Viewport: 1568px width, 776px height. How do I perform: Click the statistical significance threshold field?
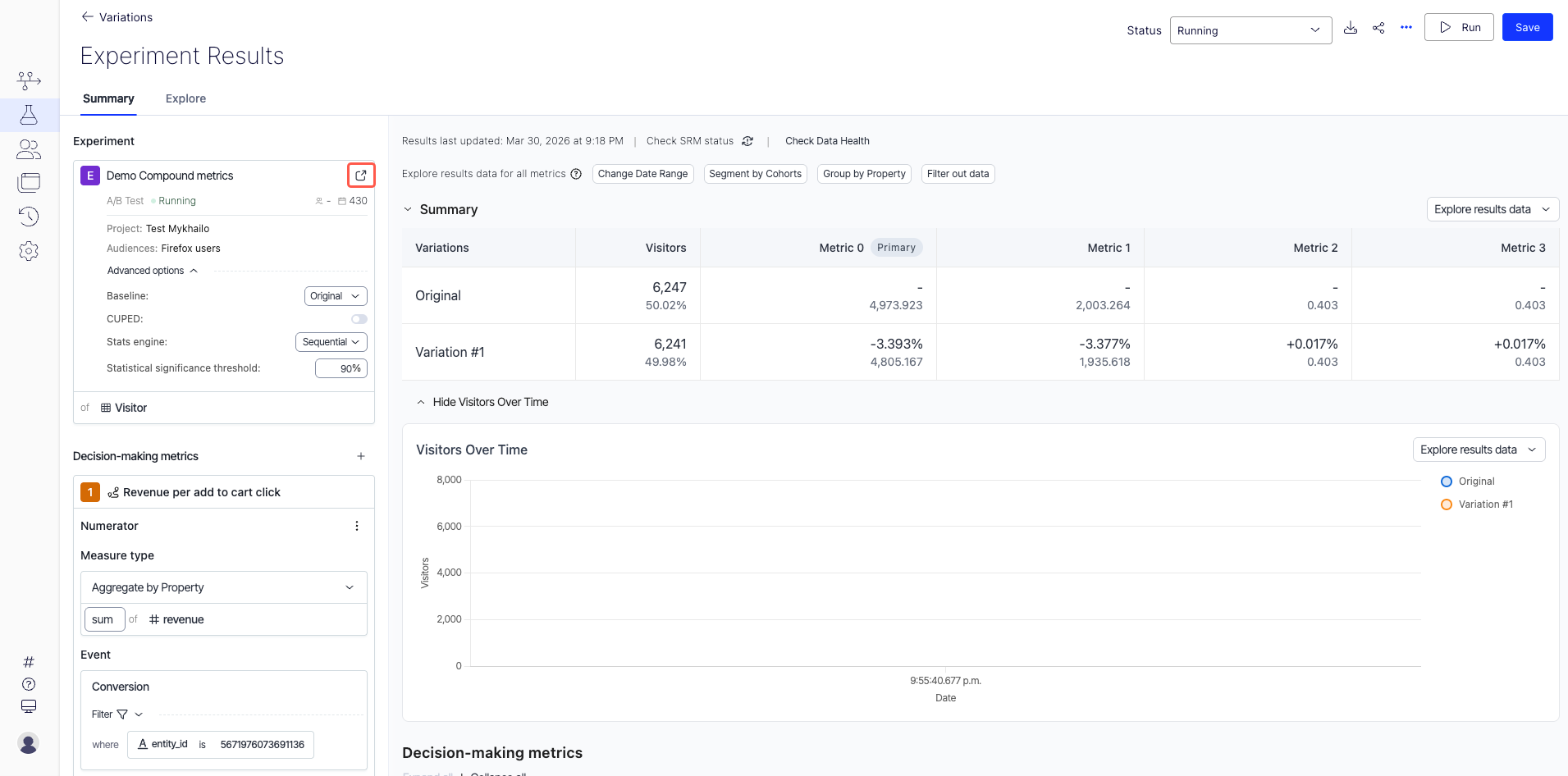(341, 368)
